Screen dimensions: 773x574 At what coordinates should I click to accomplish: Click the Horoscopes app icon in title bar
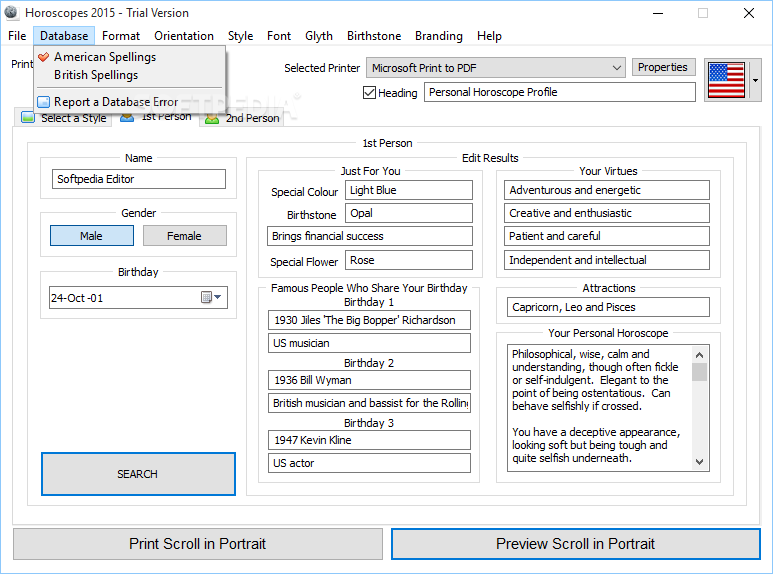[11, 12]
